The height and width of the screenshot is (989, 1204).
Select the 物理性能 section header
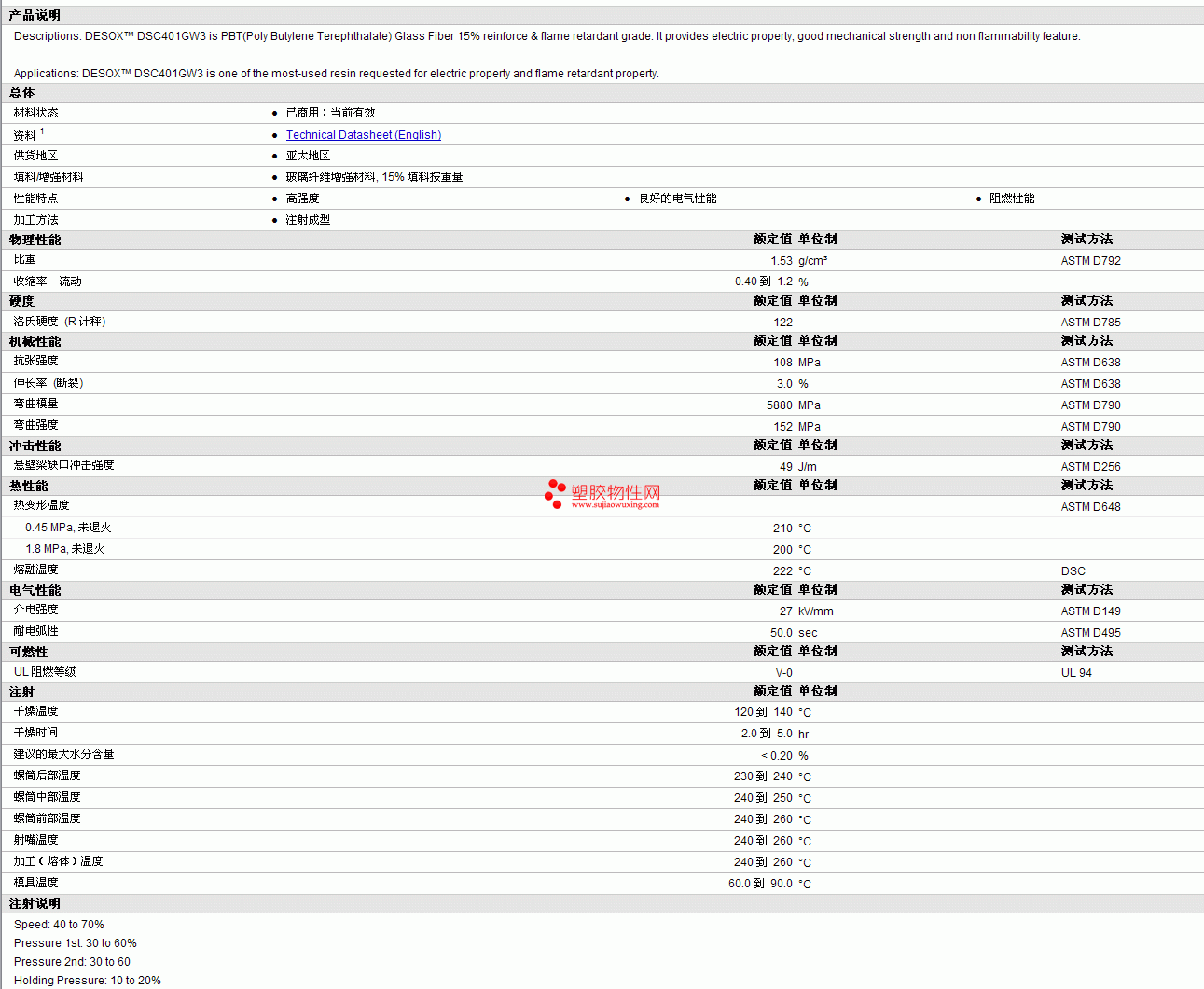point(35,240)
